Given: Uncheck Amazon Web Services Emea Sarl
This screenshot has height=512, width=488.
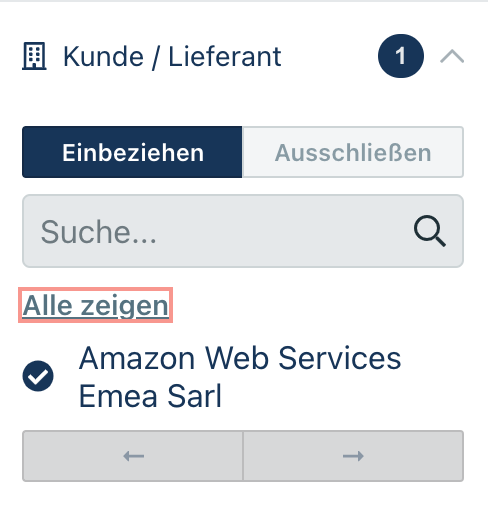Looking at the screenshot, I should coord(38,376).
